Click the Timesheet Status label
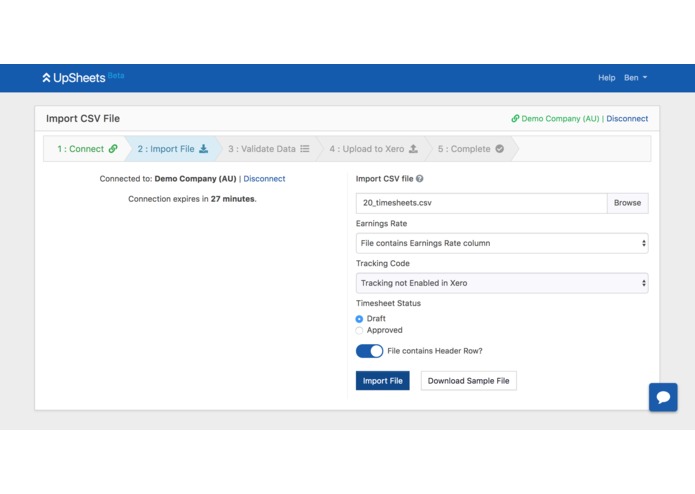This screenshot has width=695, height=494. tap(388, 303)
